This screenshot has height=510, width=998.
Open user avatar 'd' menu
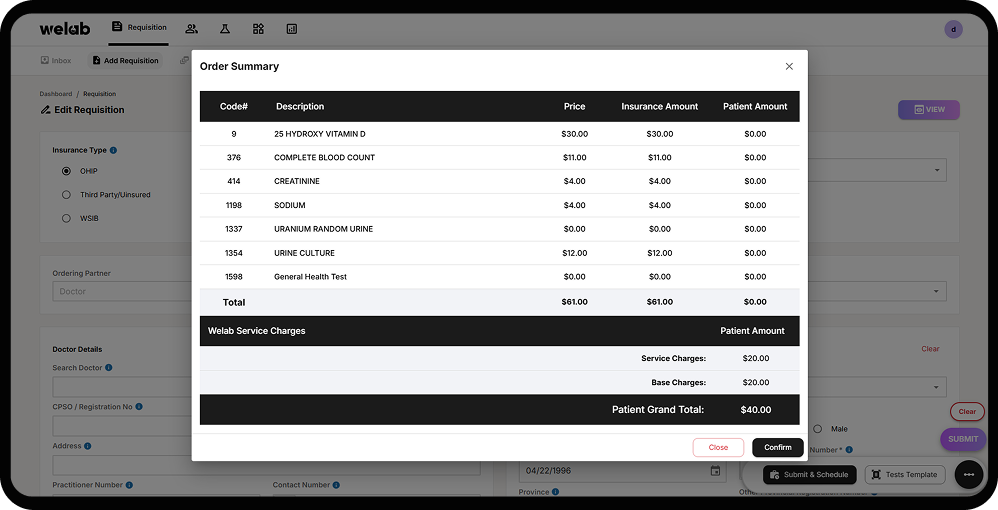pyautogui.click(x=953, y=29)
